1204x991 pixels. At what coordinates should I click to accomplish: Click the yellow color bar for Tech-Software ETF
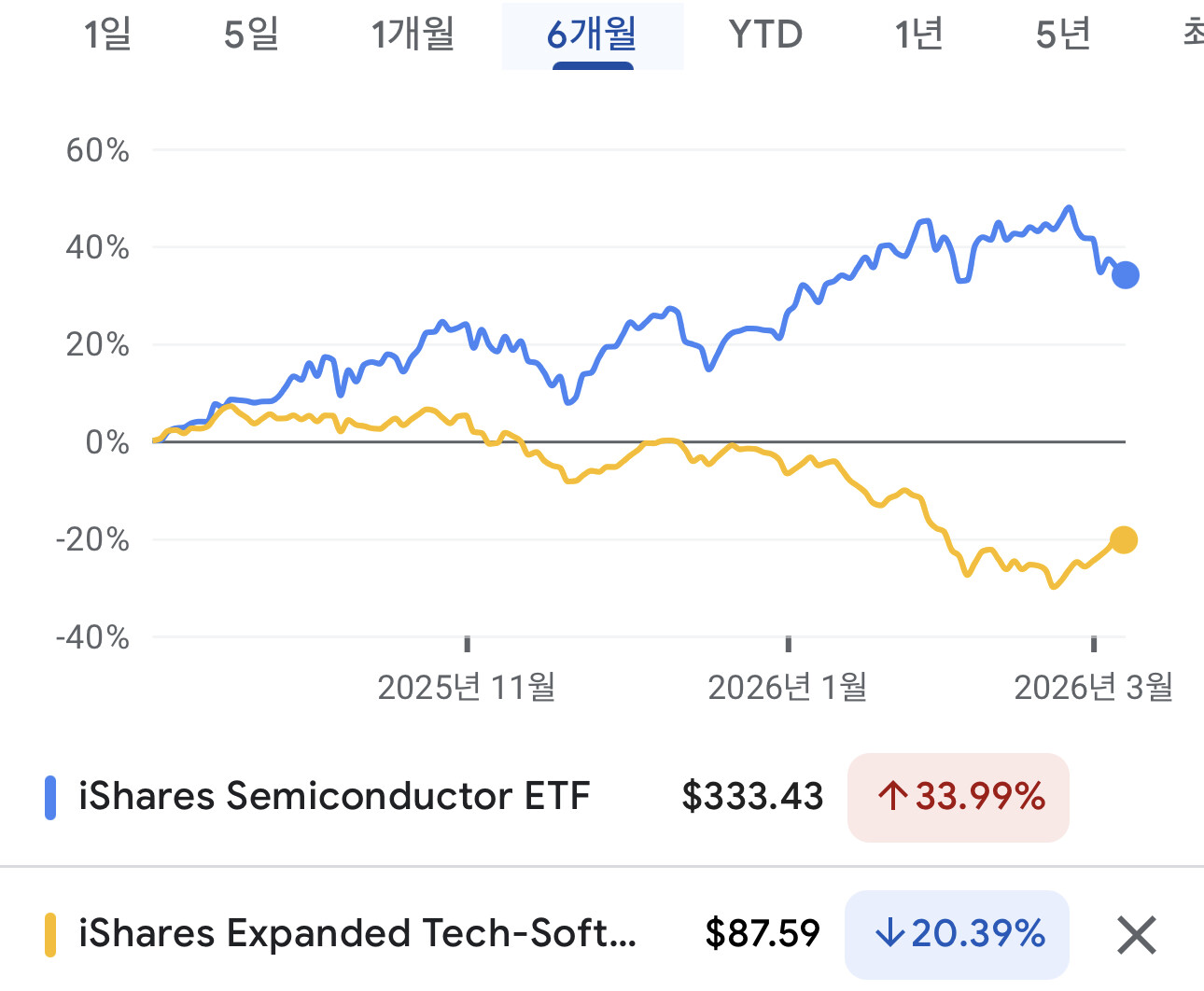(50, 935)
